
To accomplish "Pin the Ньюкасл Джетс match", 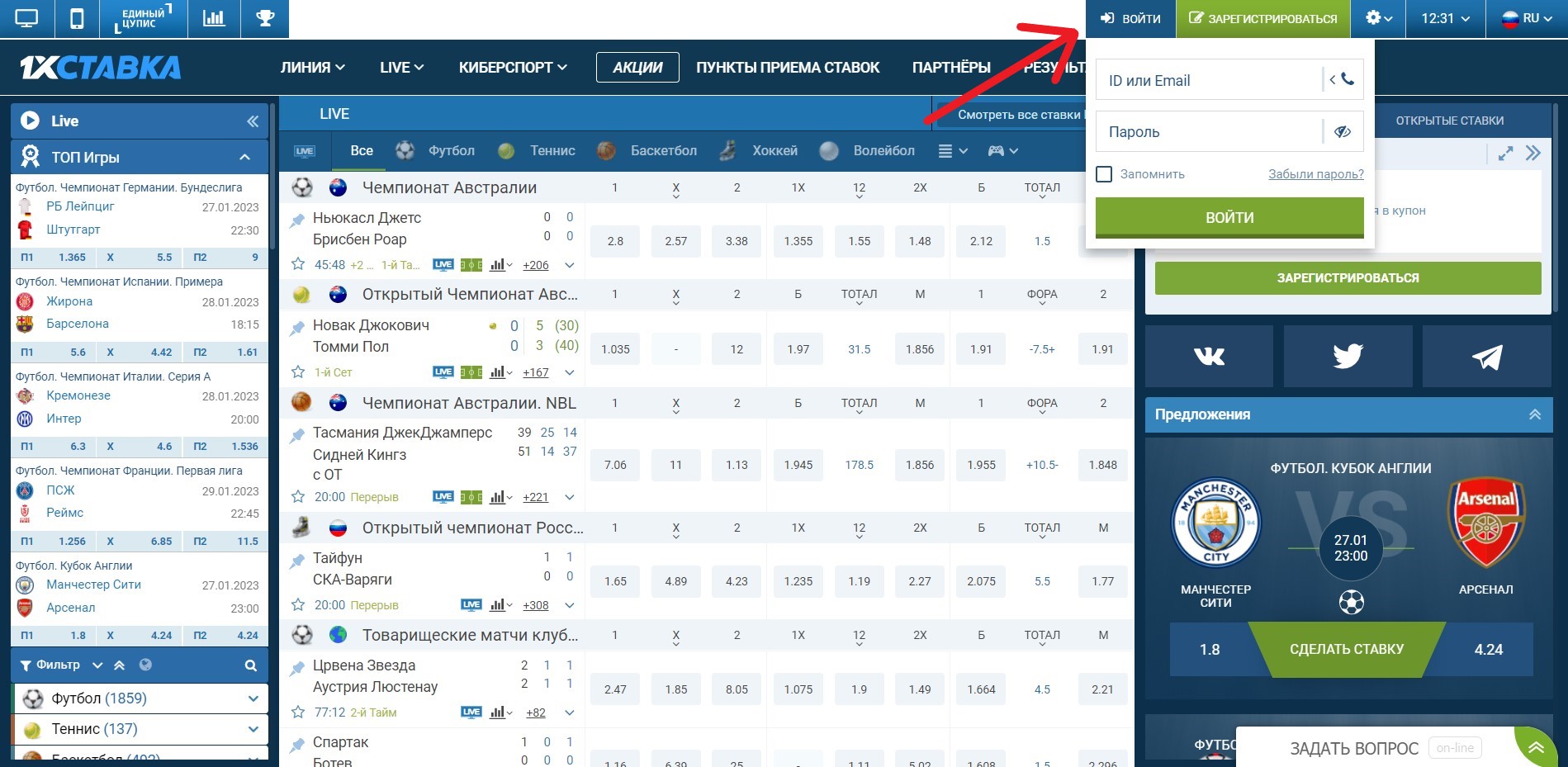I will (x=297, y=220).
